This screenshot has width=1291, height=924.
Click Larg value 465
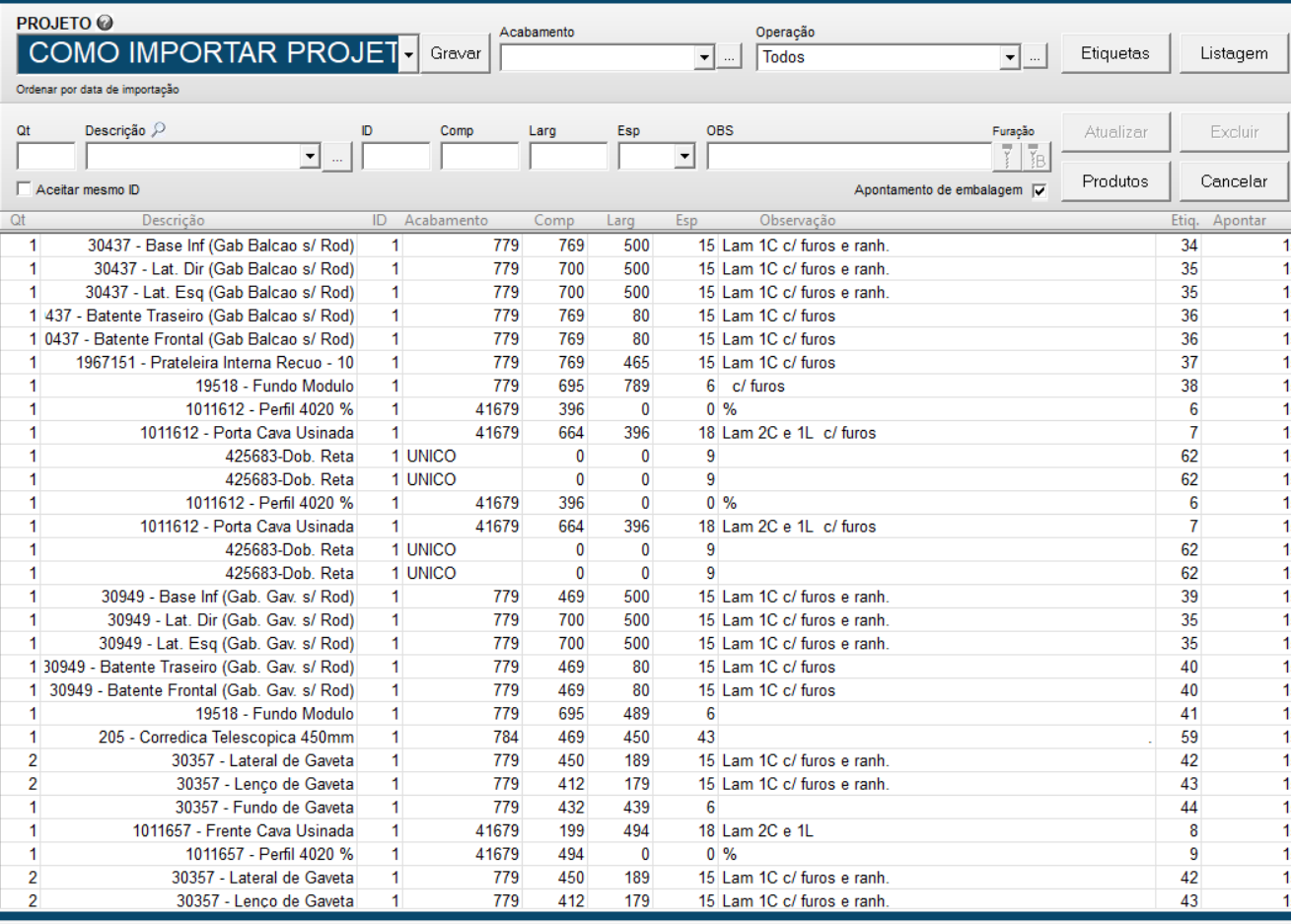click(636, 363)
